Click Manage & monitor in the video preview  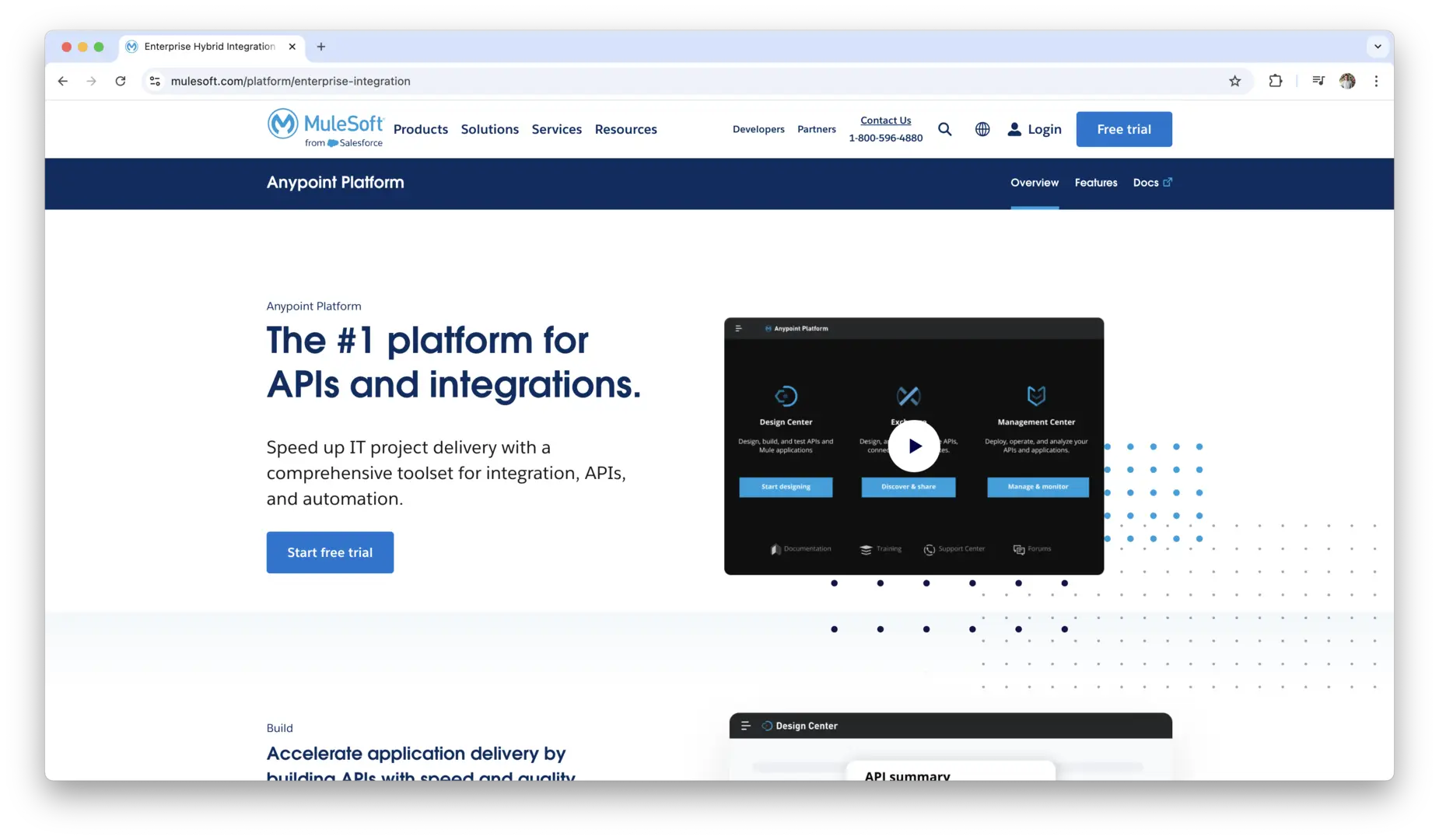point(1038,487)
